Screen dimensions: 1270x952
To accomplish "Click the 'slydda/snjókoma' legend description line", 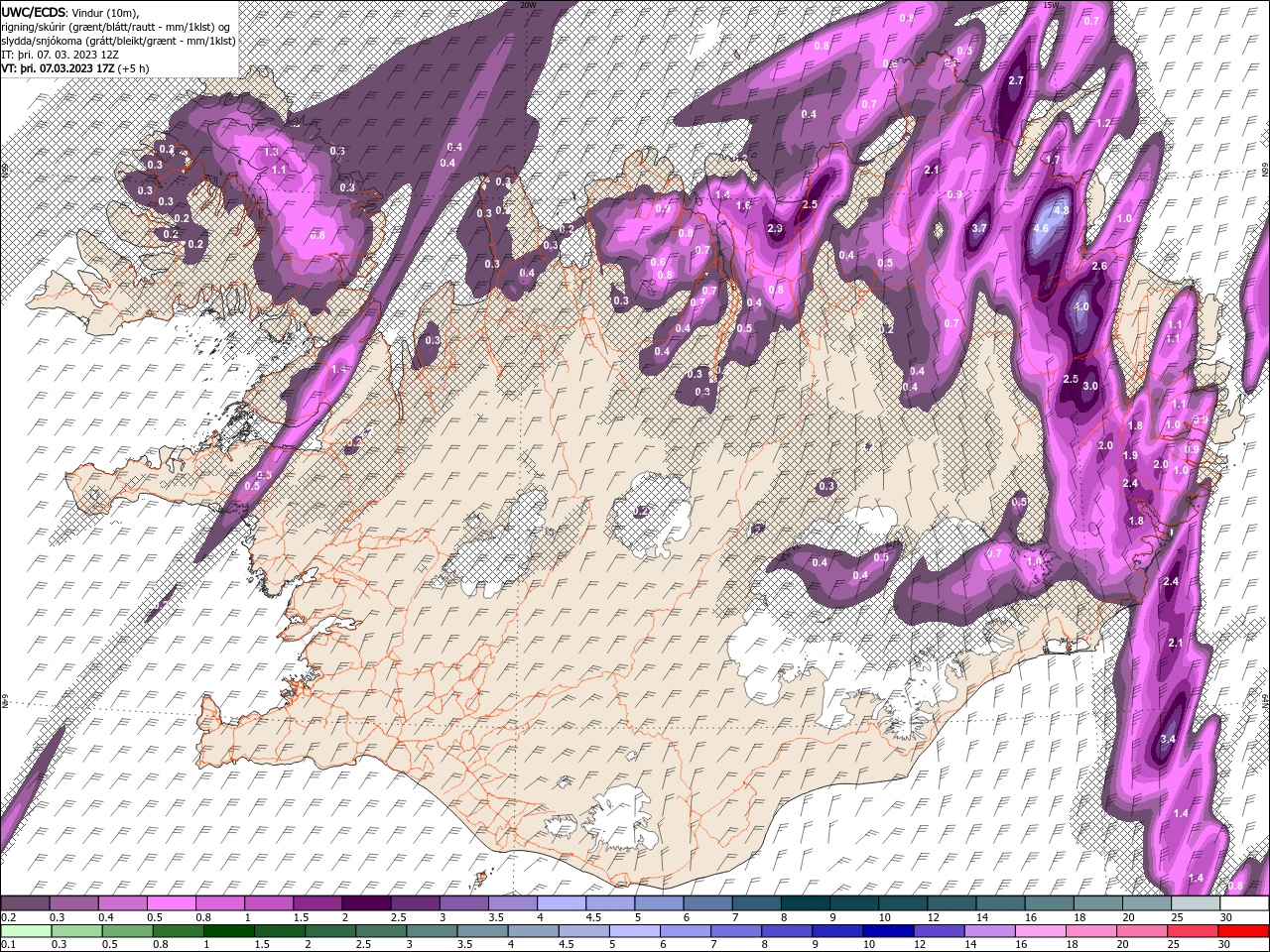I will click(118, 41).
